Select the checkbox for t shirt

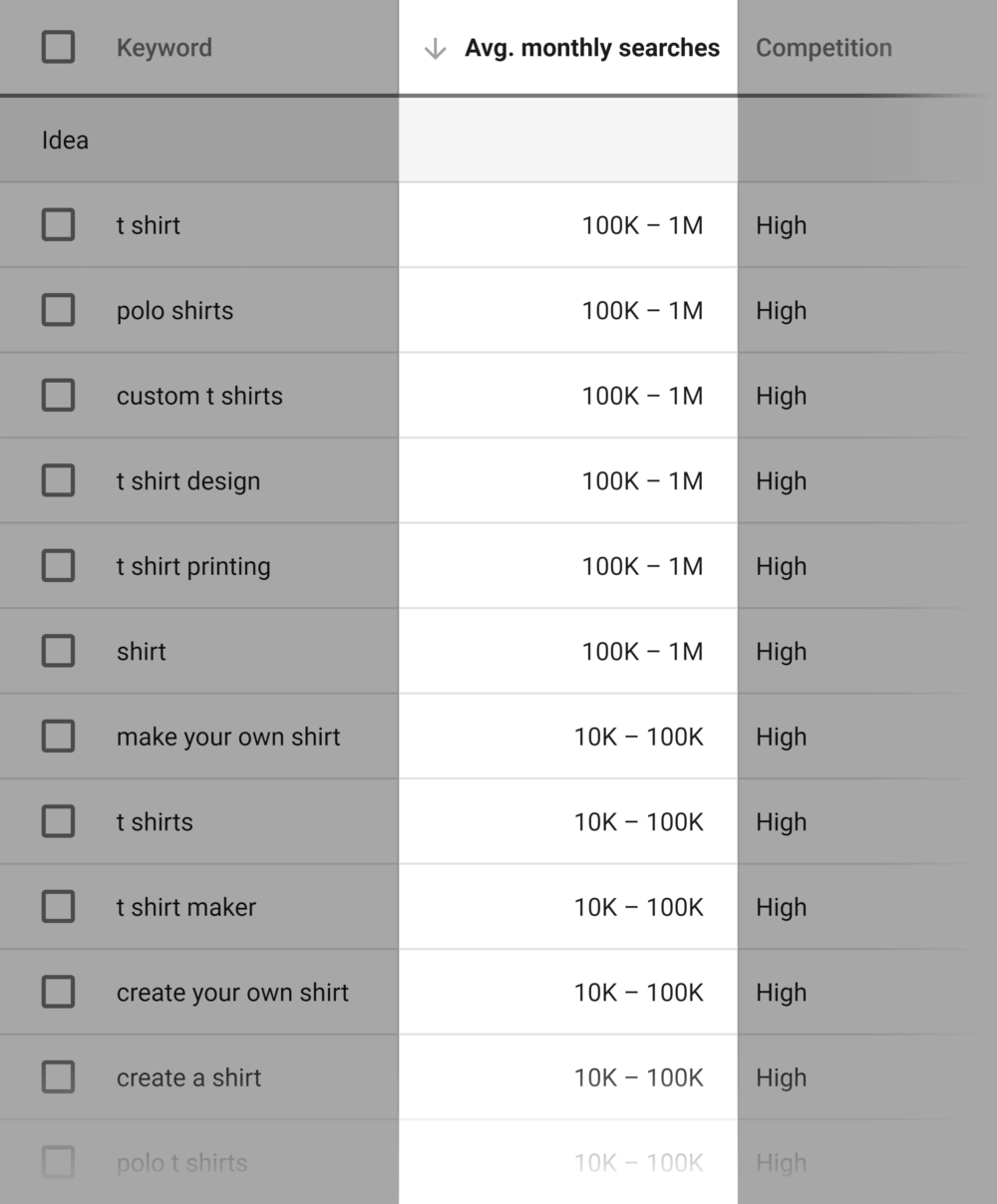[x=58, y=225]
